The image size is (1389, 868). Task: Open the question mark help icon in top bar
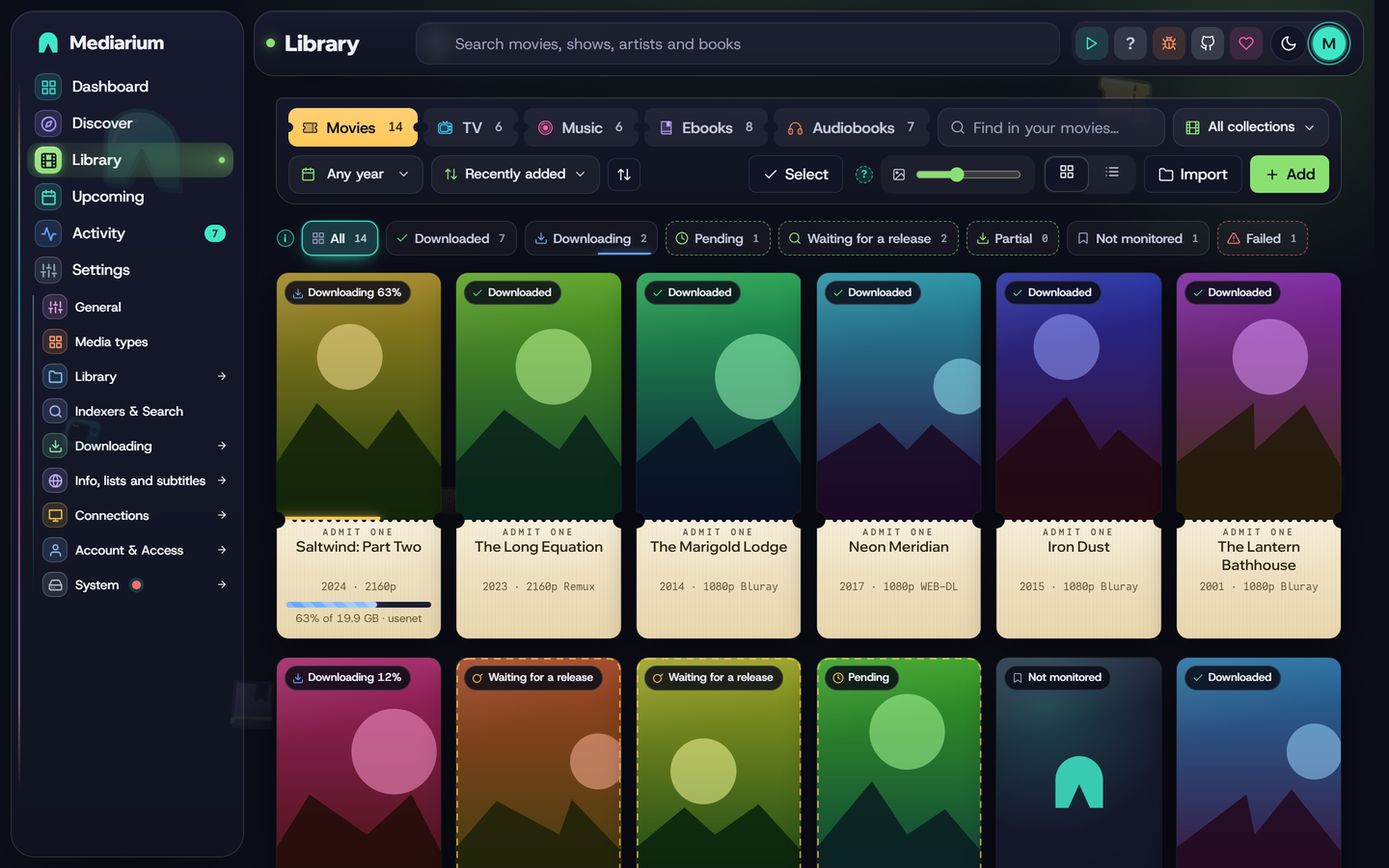[1130, 43]
